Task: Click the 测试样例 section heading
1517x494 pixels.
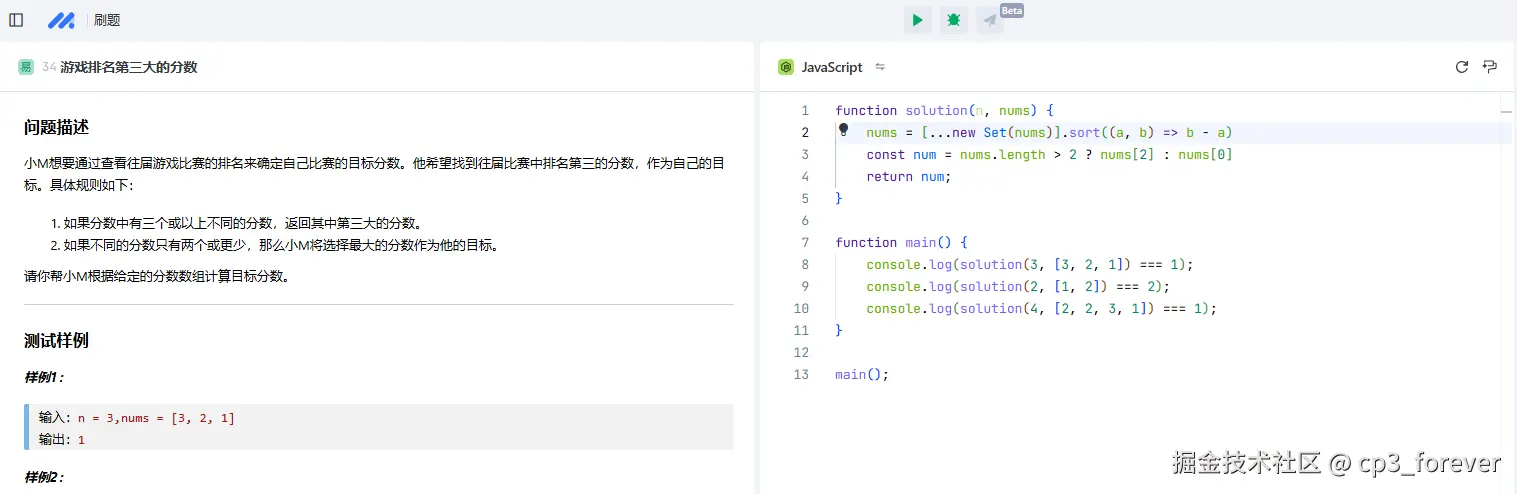Action: tap(56, 341)
